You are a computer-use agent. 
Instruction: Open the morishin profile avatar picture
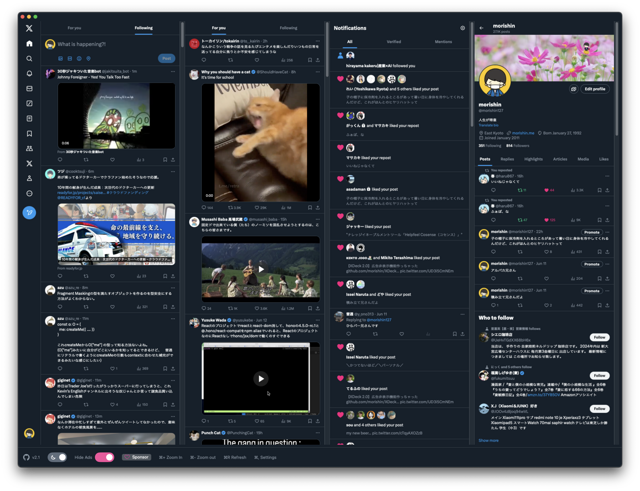click(495, 81)
